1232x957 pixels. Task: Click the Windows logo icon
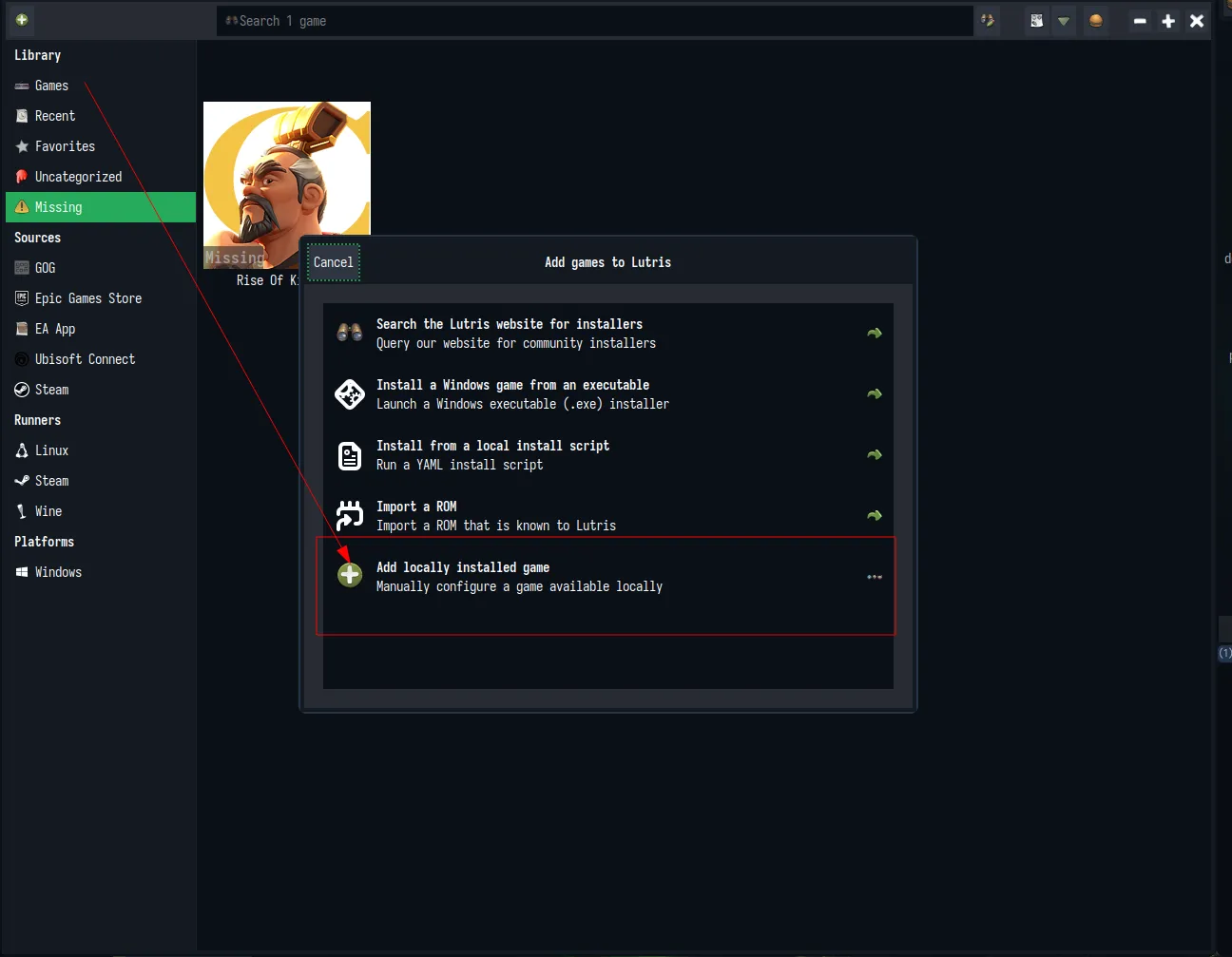22,572
